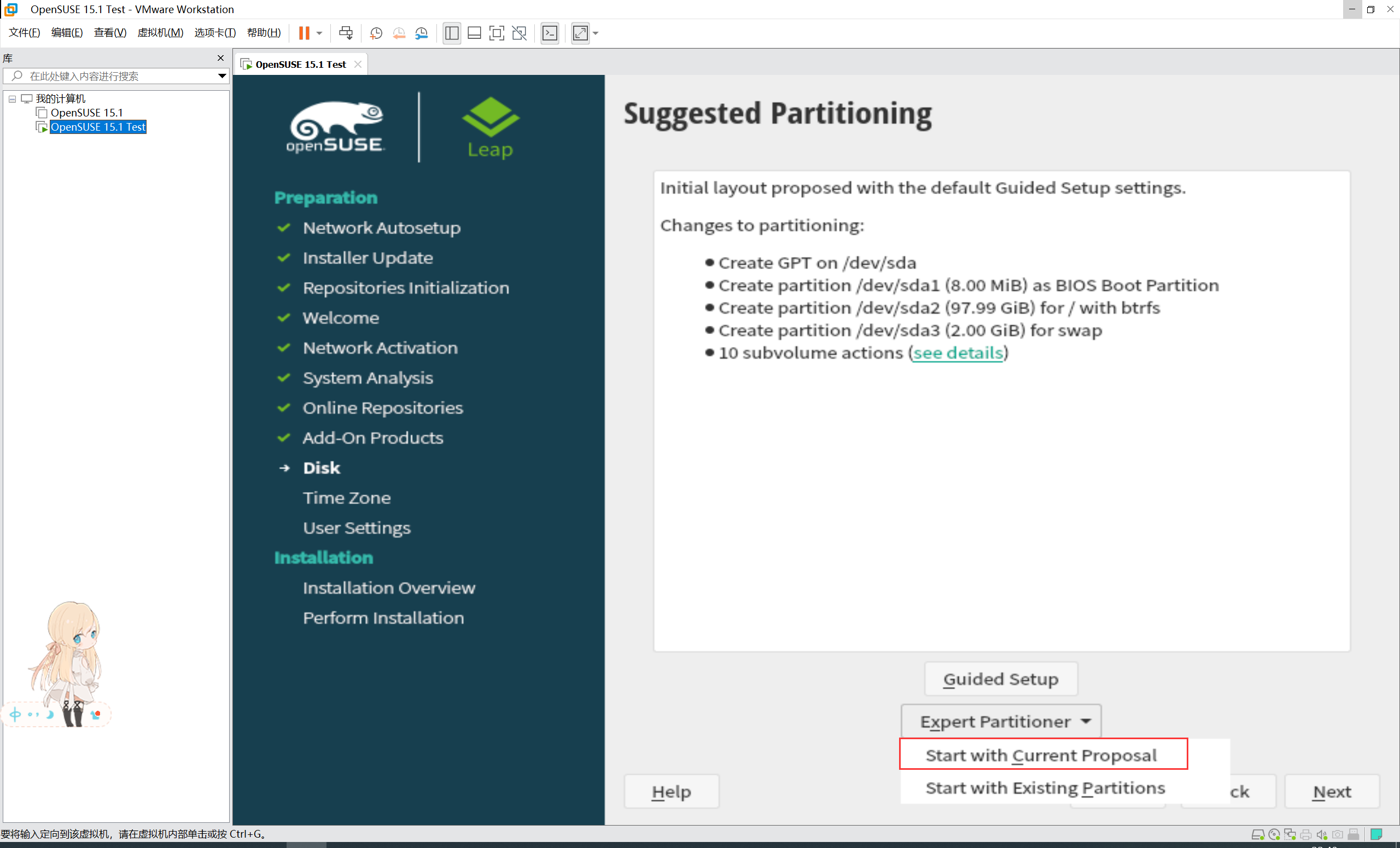Enter full screen mode icon

pos(496,33)
